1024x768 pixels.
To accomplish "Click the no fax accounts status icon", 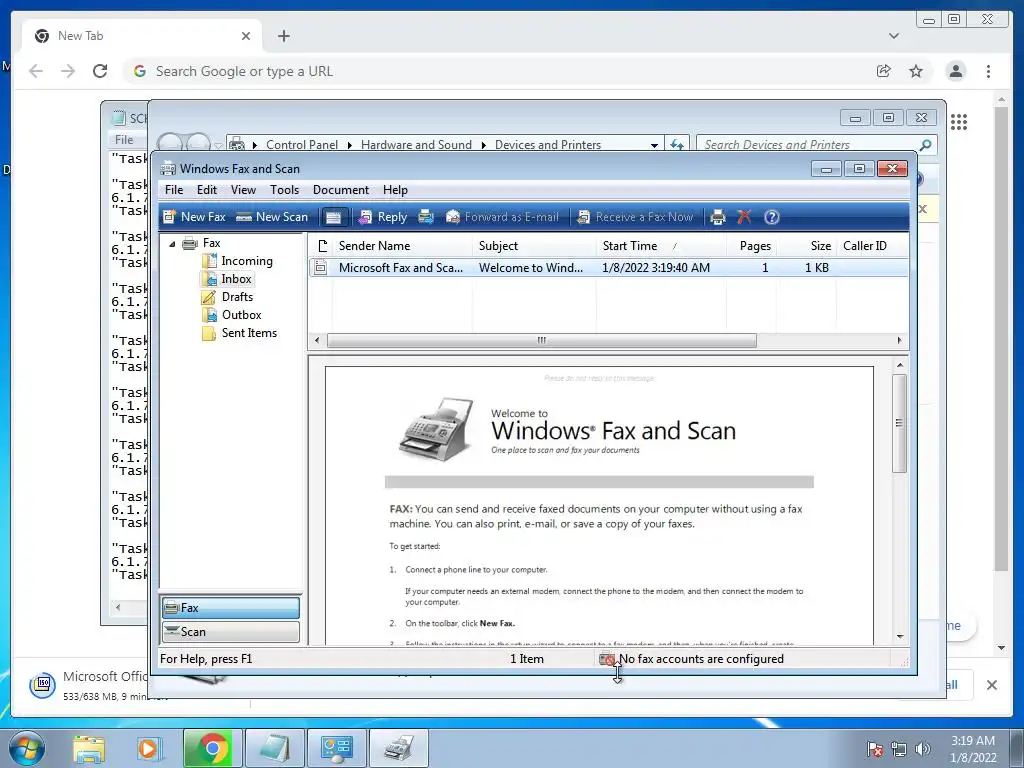I will click(607, 660).
